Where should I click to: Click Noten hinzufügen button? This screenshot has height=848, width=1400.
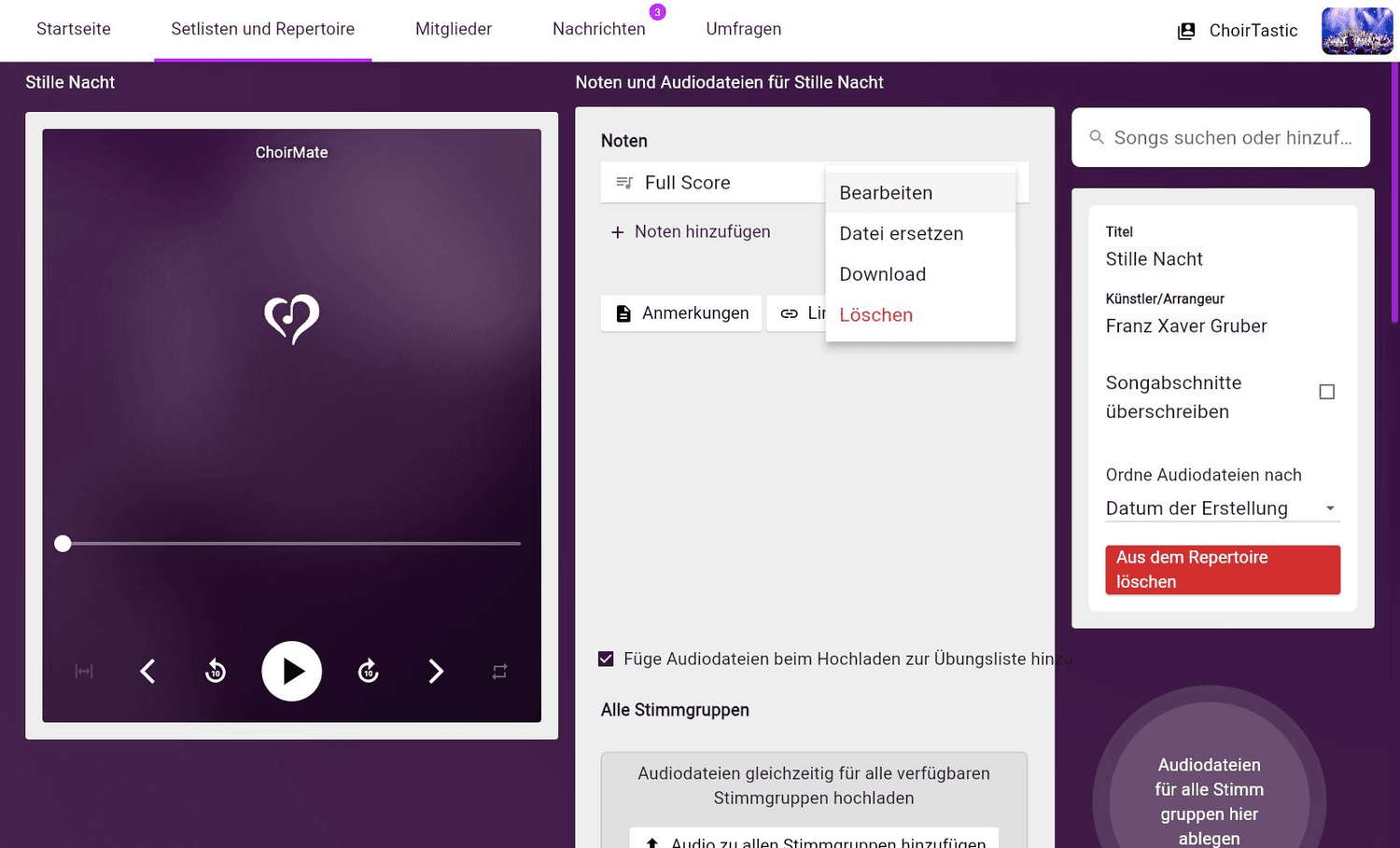tap(691, 231)
